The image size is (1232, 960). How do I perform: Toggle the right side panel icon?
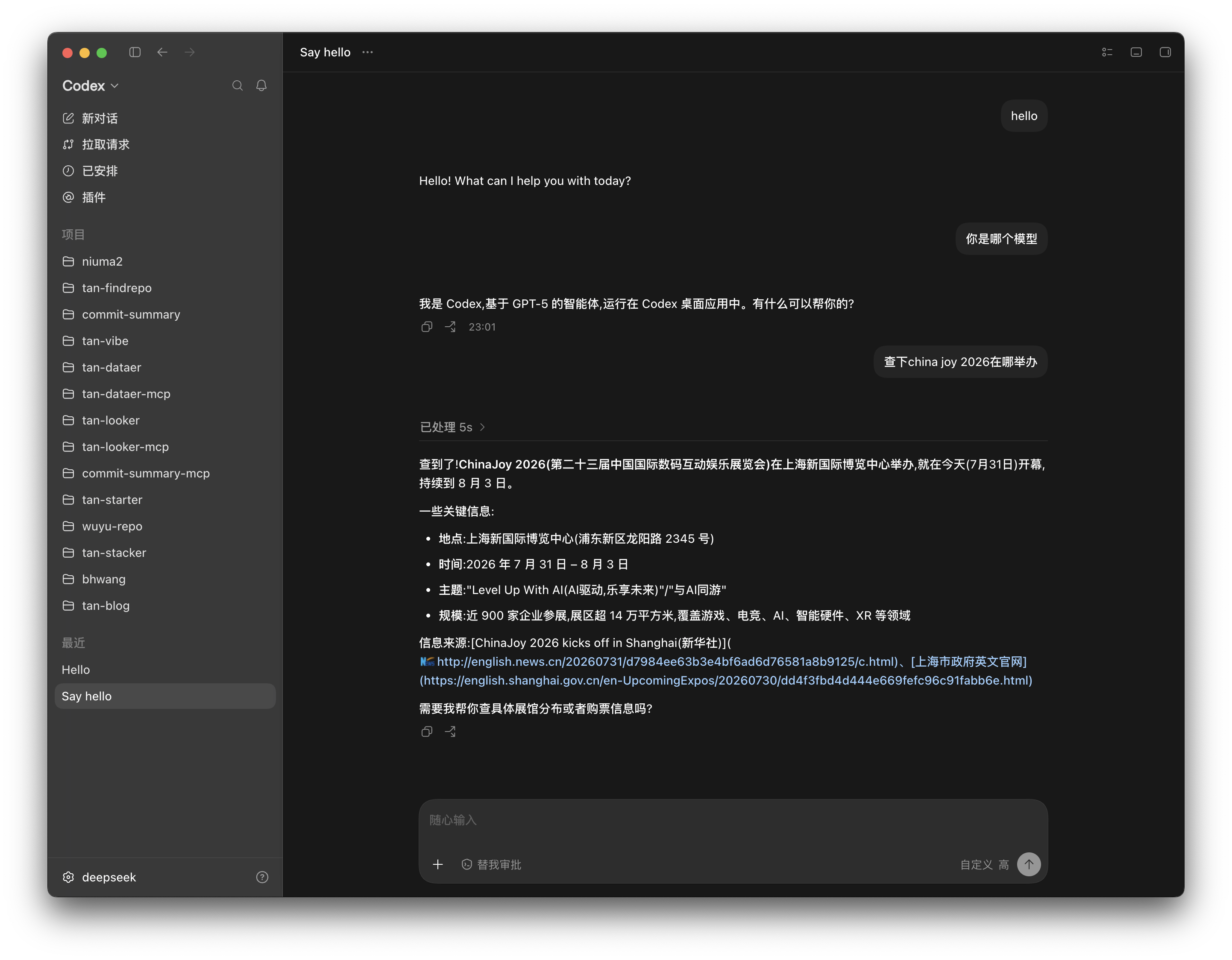click(1165, 53)
